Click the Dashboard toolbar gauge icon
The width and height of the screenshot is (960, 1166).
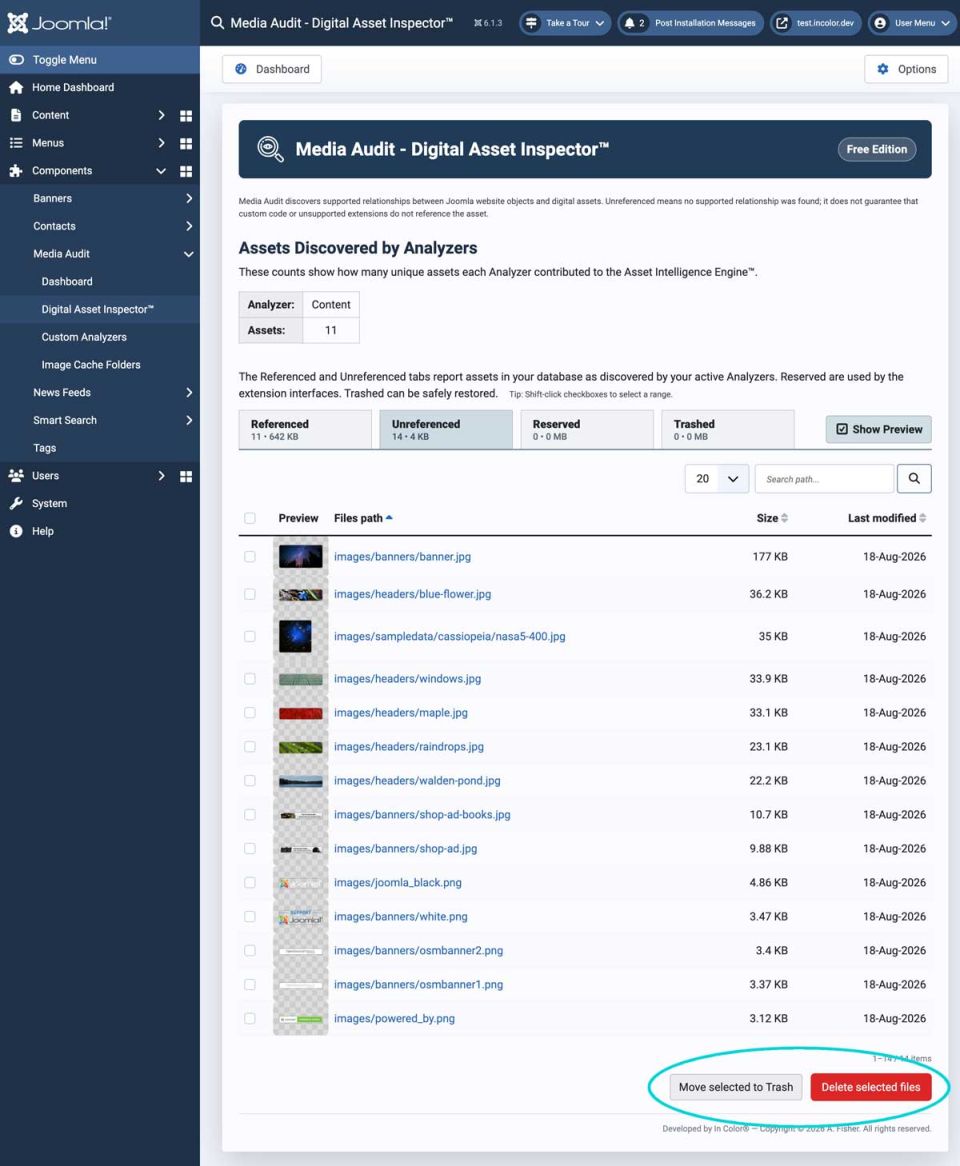(241, 69)
